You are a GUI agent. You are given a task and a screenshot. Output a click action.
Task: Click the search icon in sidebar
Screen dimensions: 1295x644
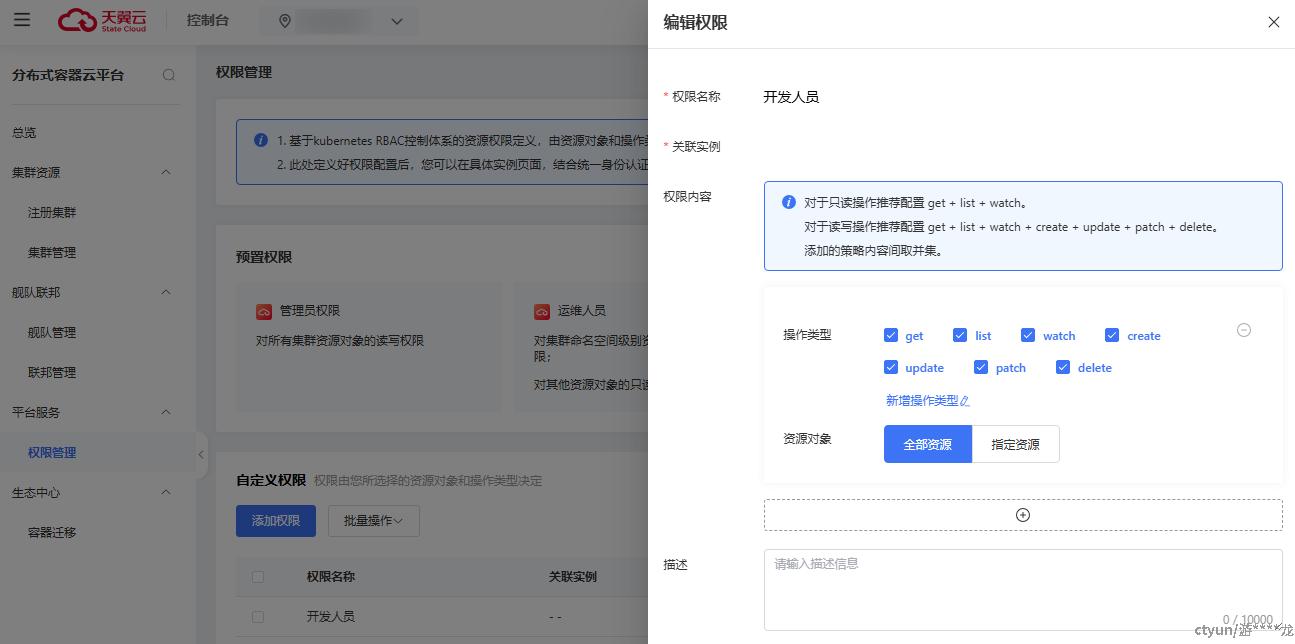click(x=169, y=75)
